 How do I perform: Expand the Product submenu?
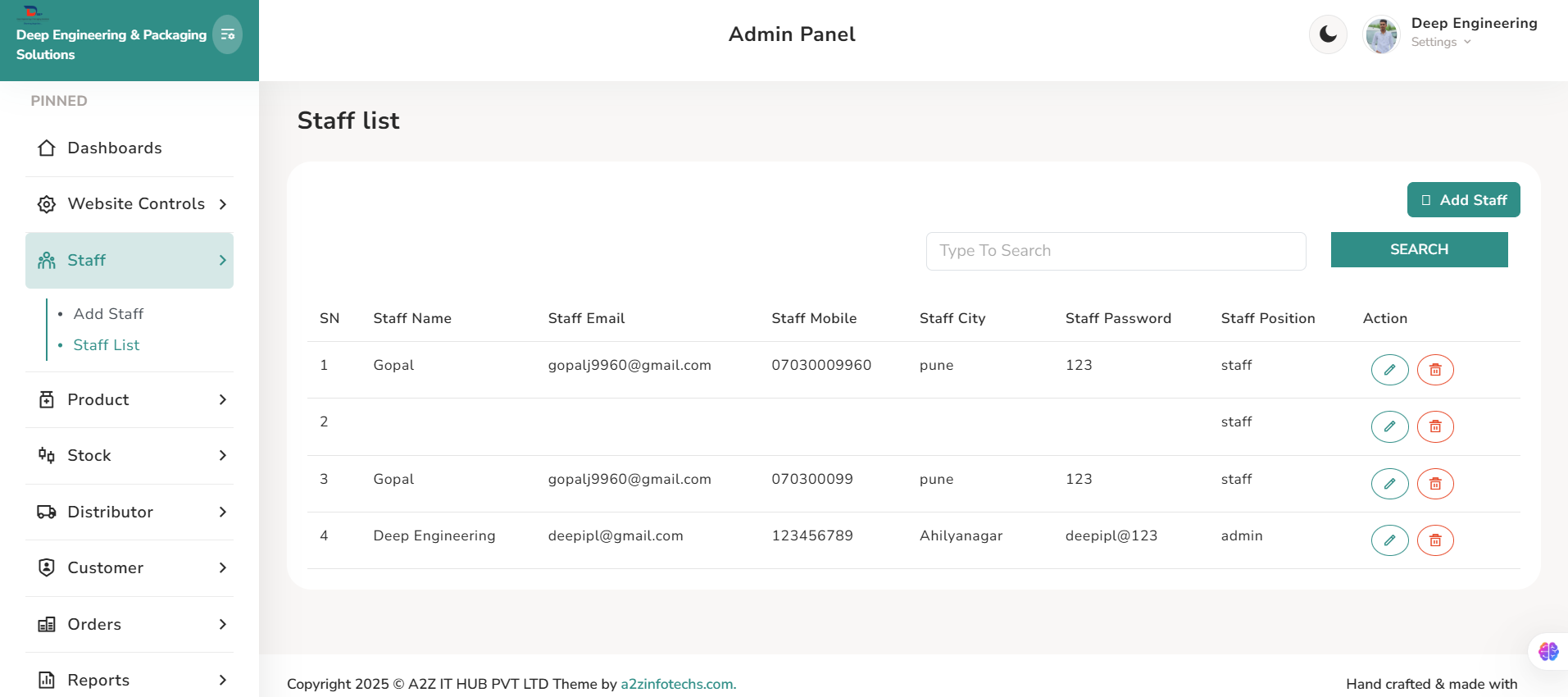[130, 400]
